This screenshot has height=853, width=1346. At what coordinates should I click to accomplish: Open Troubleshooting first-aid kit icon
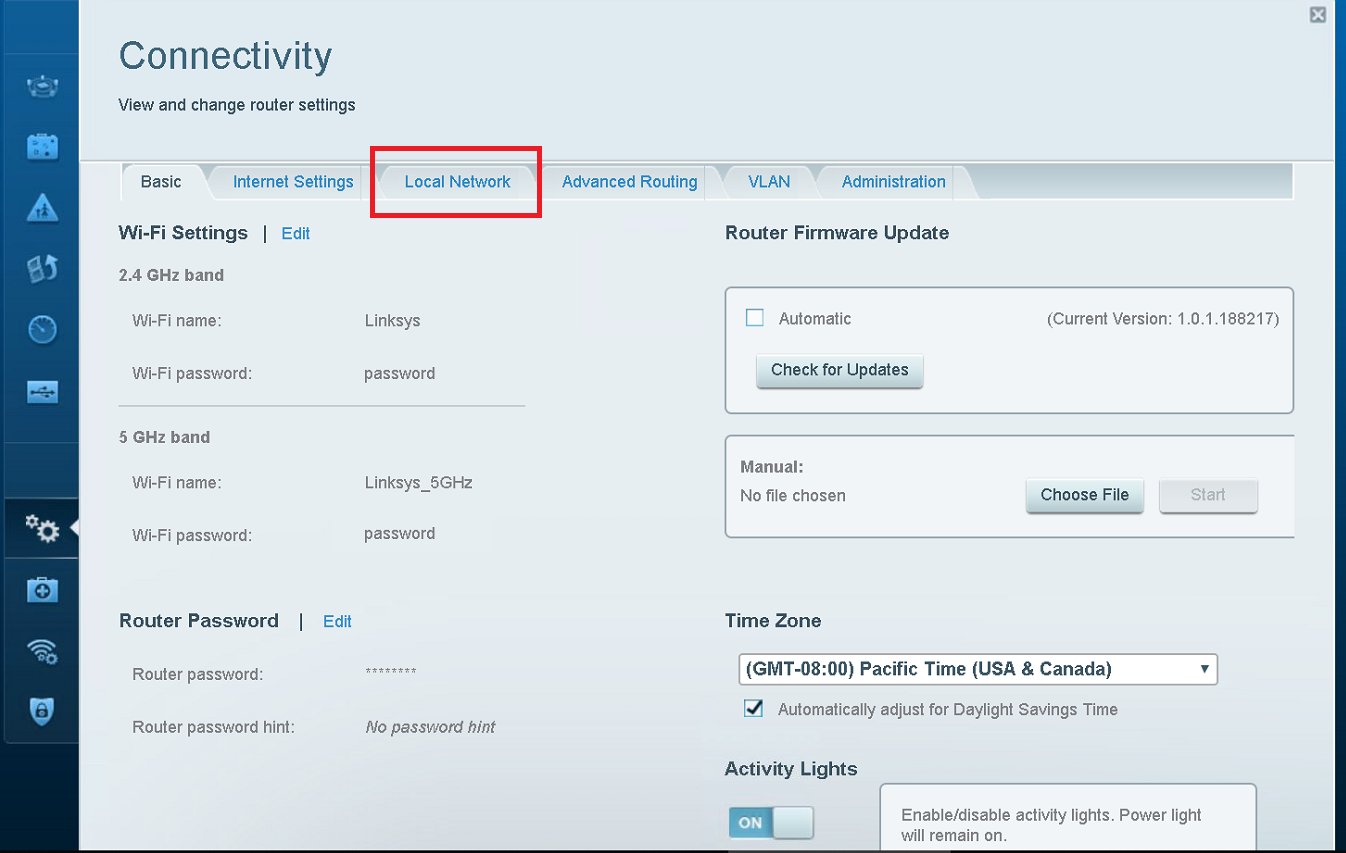pyautogui.click(x=42, y=590)
